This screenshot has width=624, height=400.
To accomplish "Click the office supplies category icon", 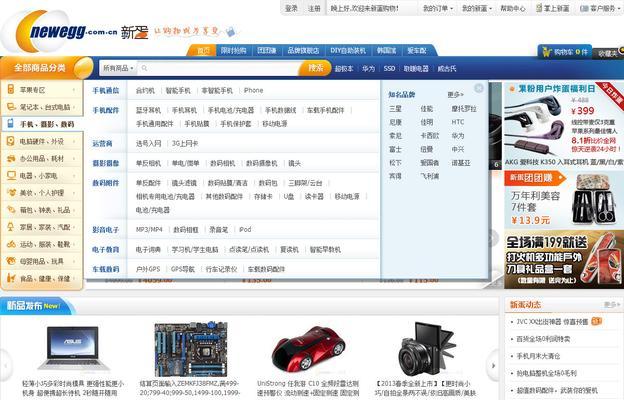I will 11,158.
